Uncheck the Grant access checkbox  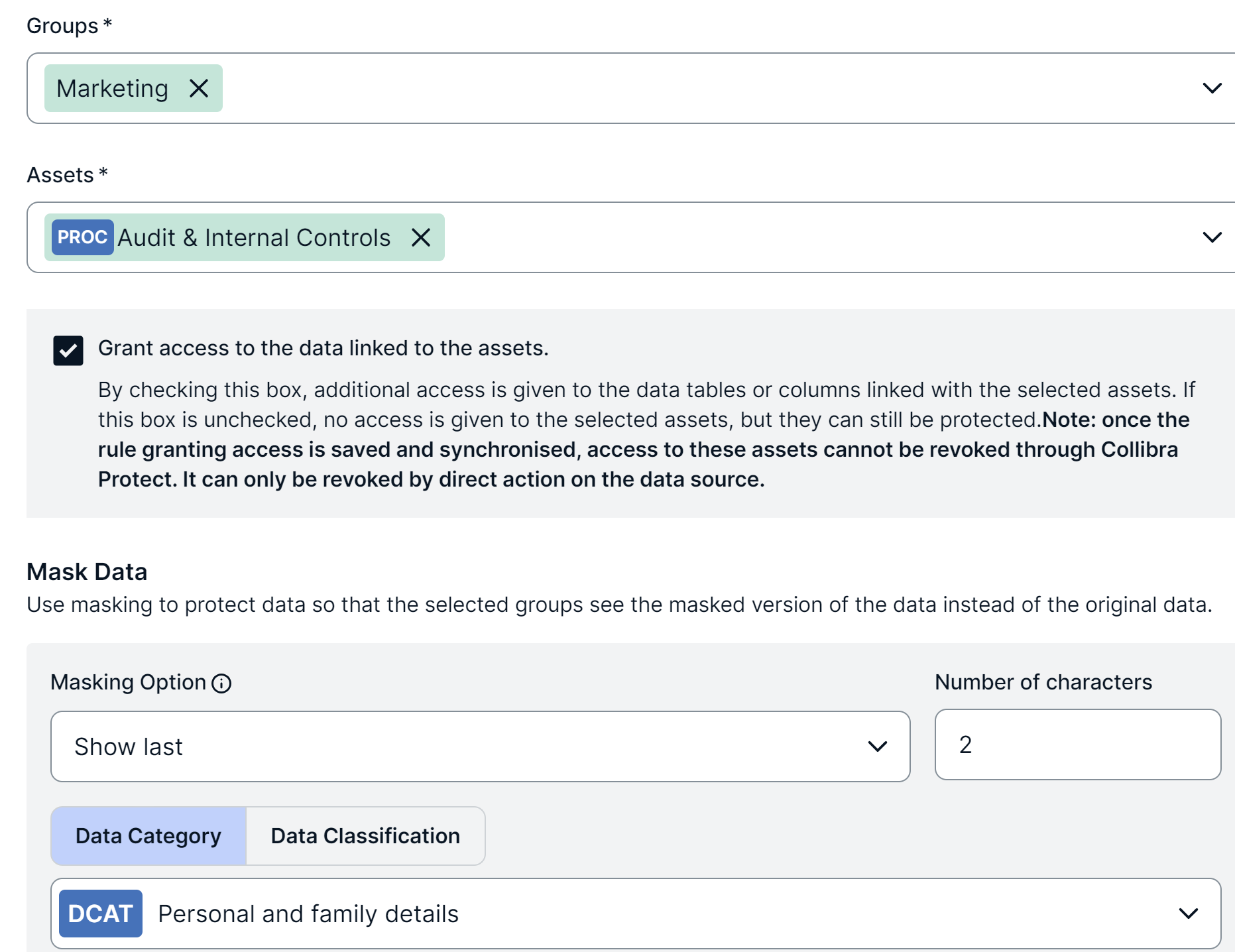[x=68, y=351]
